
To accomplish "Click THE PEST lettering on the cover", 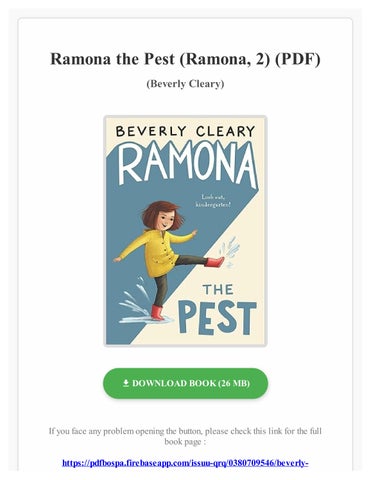I will click(217, 309).
